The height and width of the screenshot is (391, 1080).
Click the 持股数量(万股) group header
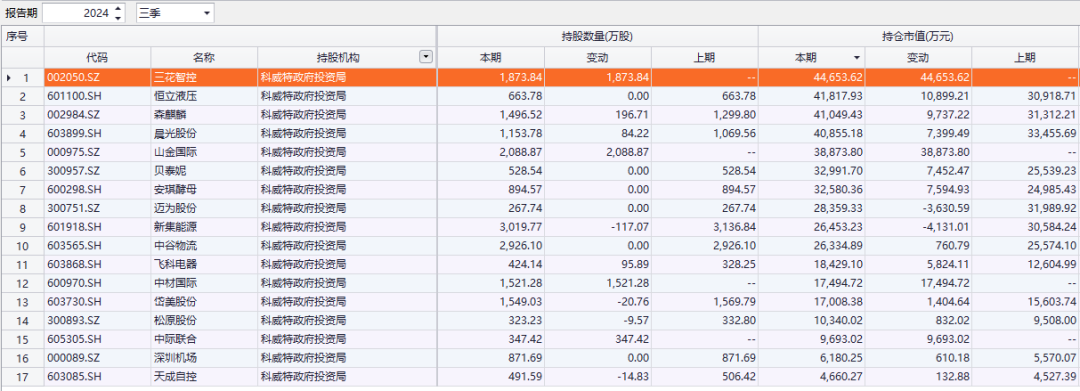tap(597, 36)
